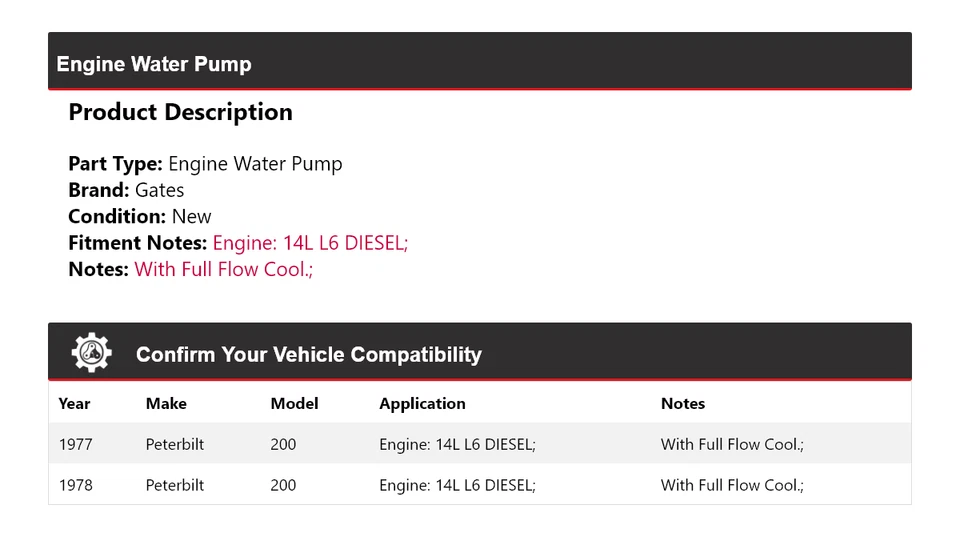Image resolution: width=960 pixels, height=537 pixels.
Task: Click the Product Description heading
Action: (x=180, y=112)
